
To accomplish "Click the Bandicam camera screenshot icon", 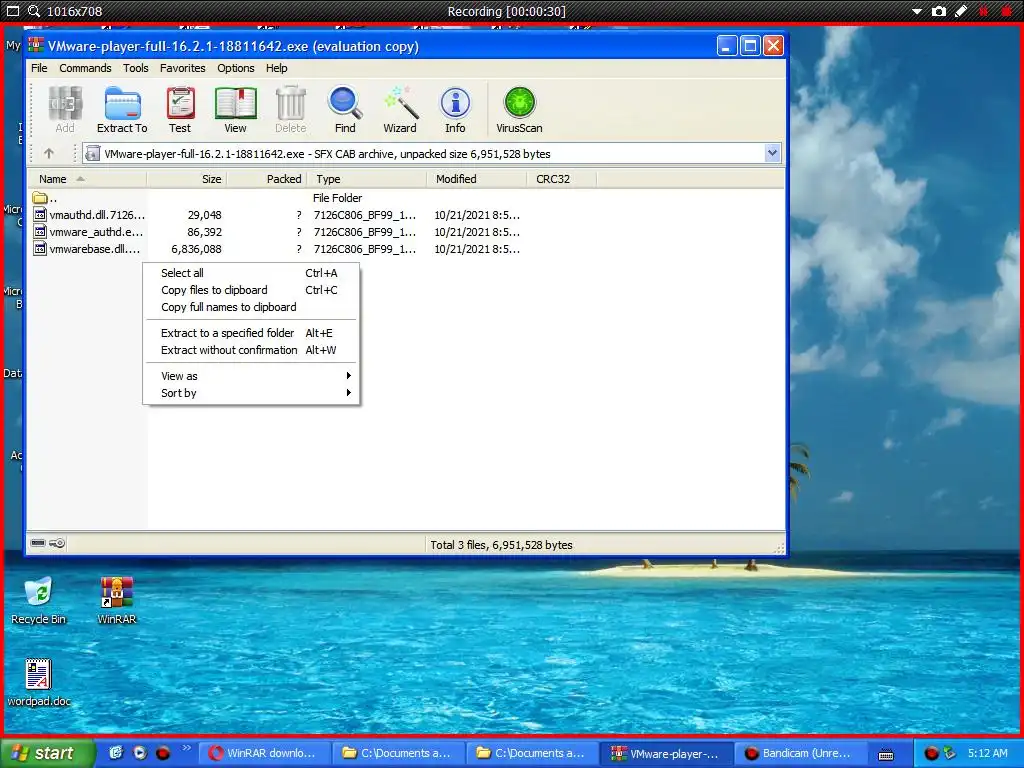I will [938, 11].
